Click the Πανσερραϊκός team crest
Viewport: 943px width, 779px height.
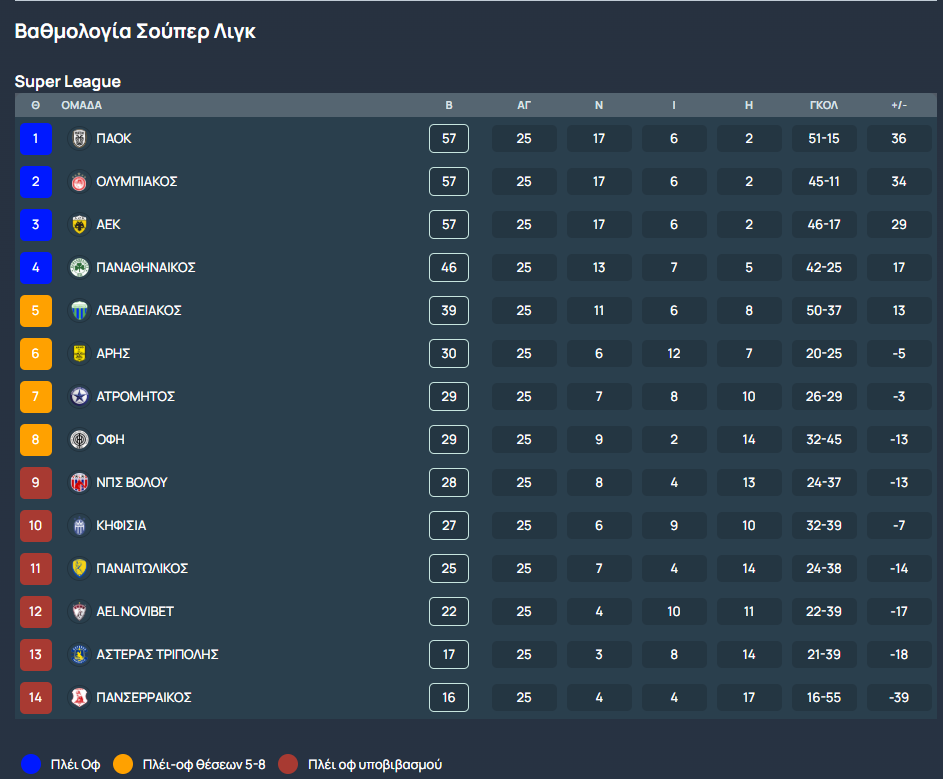click(x=79, y=698)
